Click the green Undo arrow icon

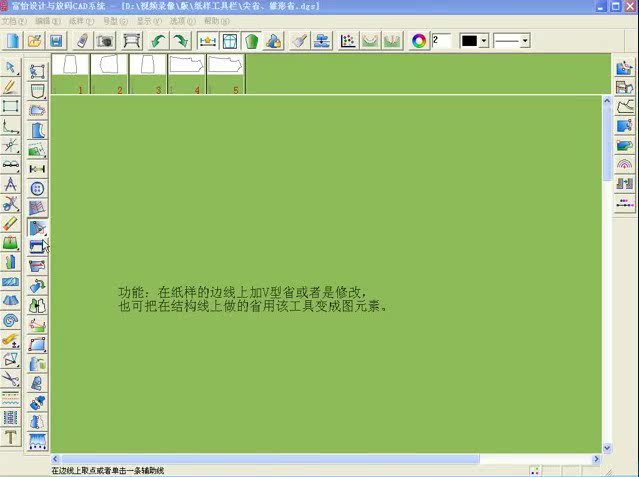click(x=158, y=41)
